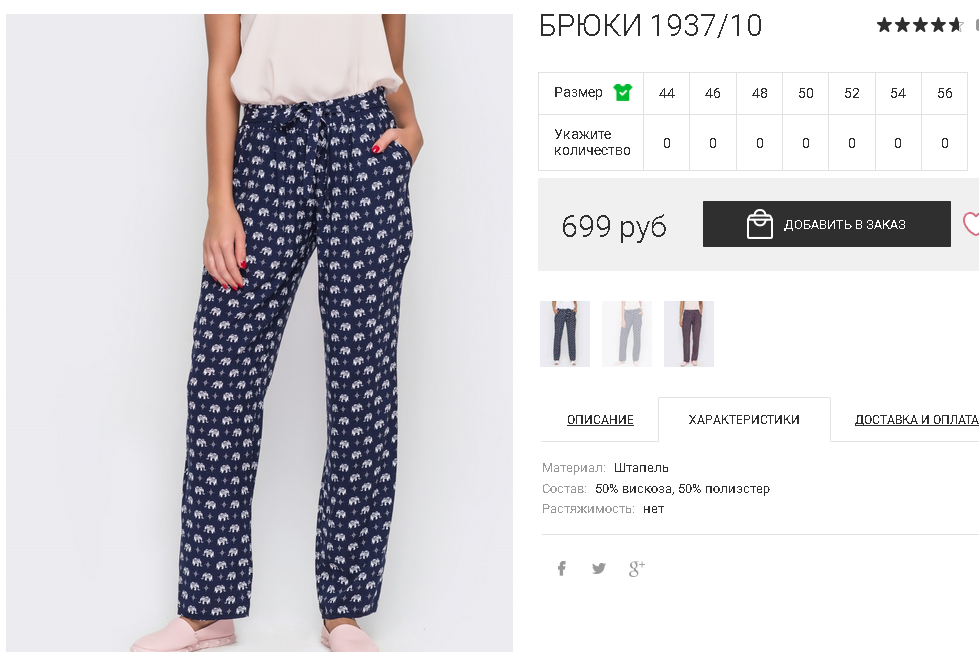
Task: Click the main elephant pants product image
Action: 259,333
